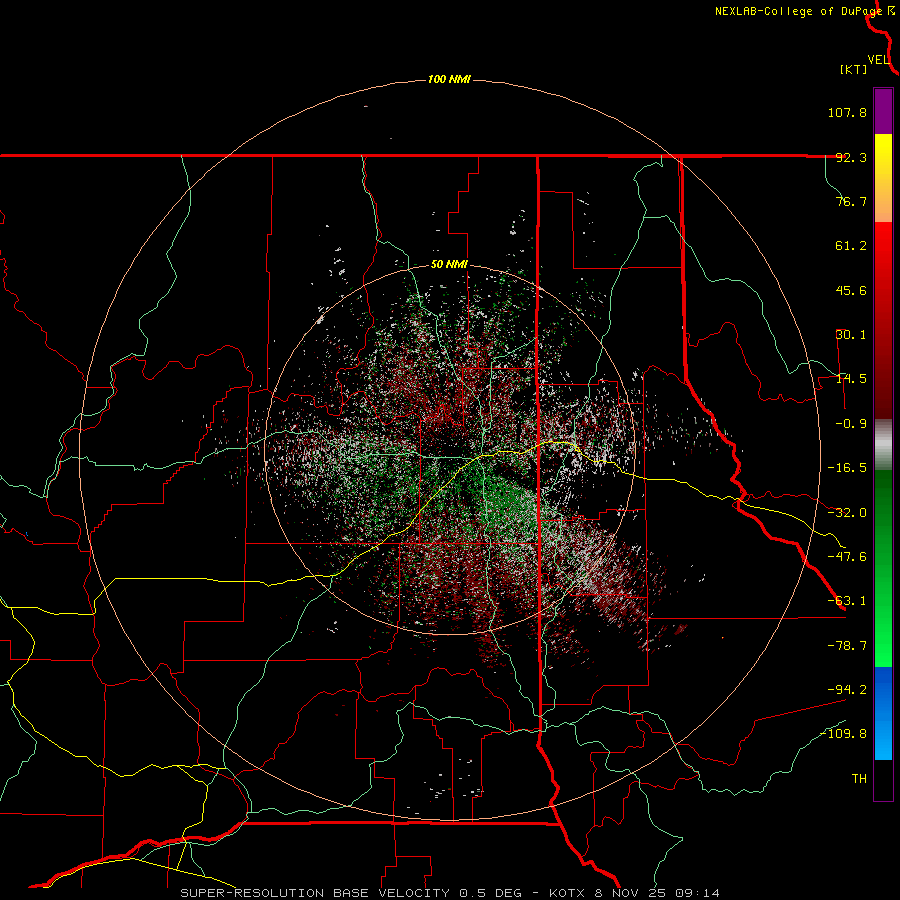Click the -94.2 velocity scale value
Screen dimensions: 900x900
point(847,689)
